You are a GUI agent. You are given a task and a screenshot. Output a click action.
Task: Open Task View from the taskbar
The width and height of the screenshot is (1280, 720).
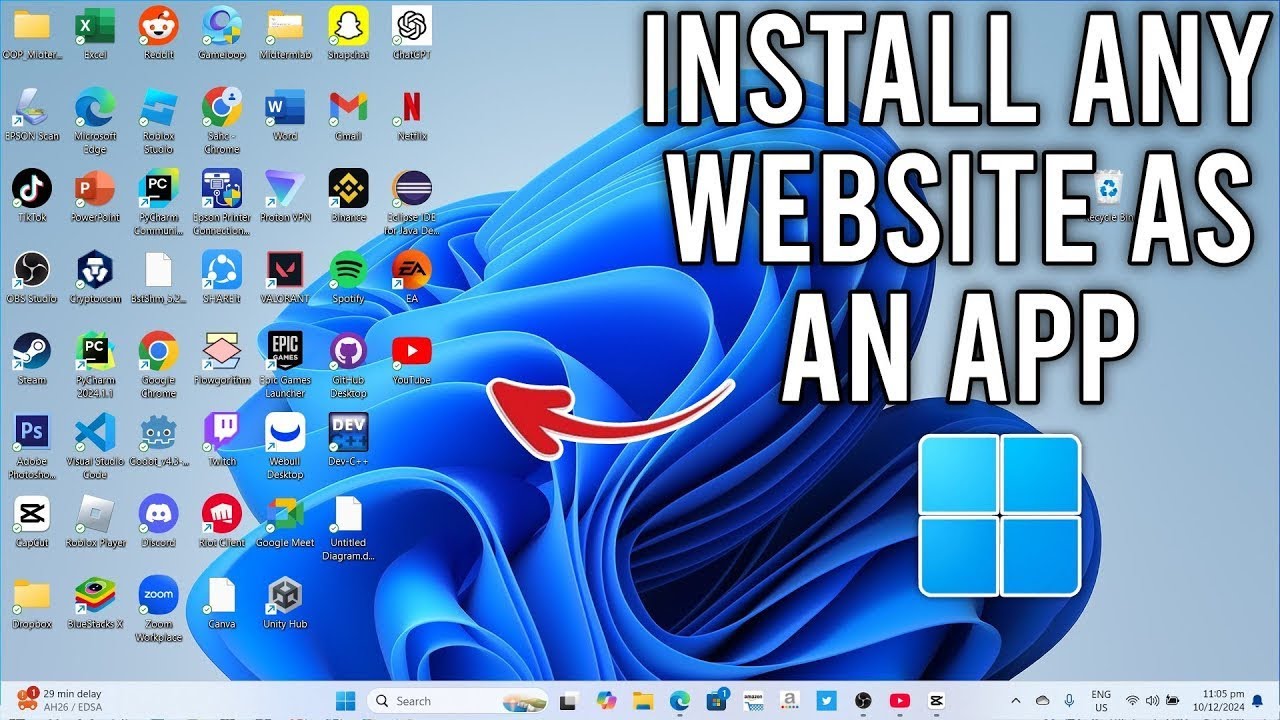point(568,701)
